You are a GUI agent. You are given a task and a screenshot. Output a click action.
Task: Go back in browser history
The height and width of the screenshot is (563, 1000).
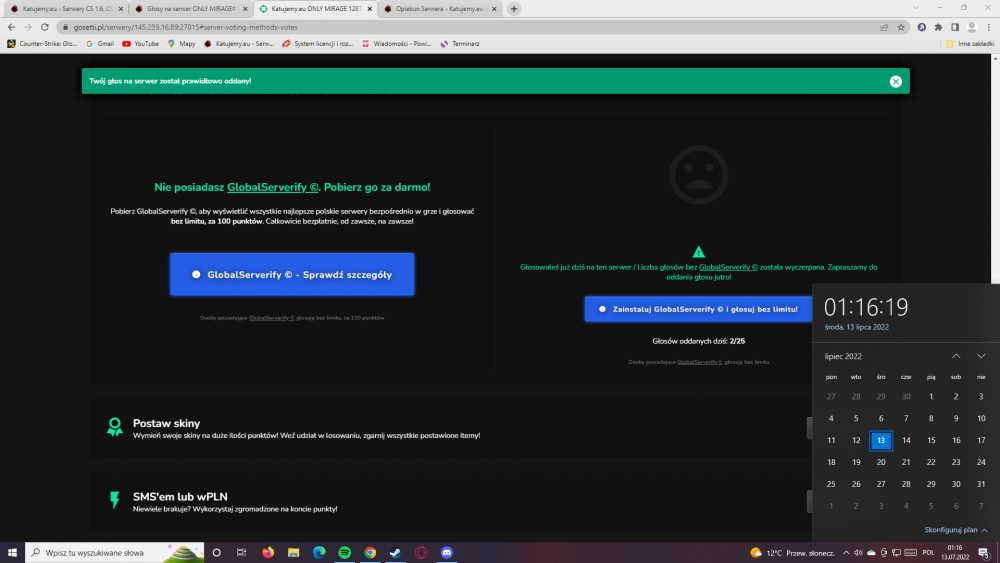pyautogui.click(x=11, y=27)
